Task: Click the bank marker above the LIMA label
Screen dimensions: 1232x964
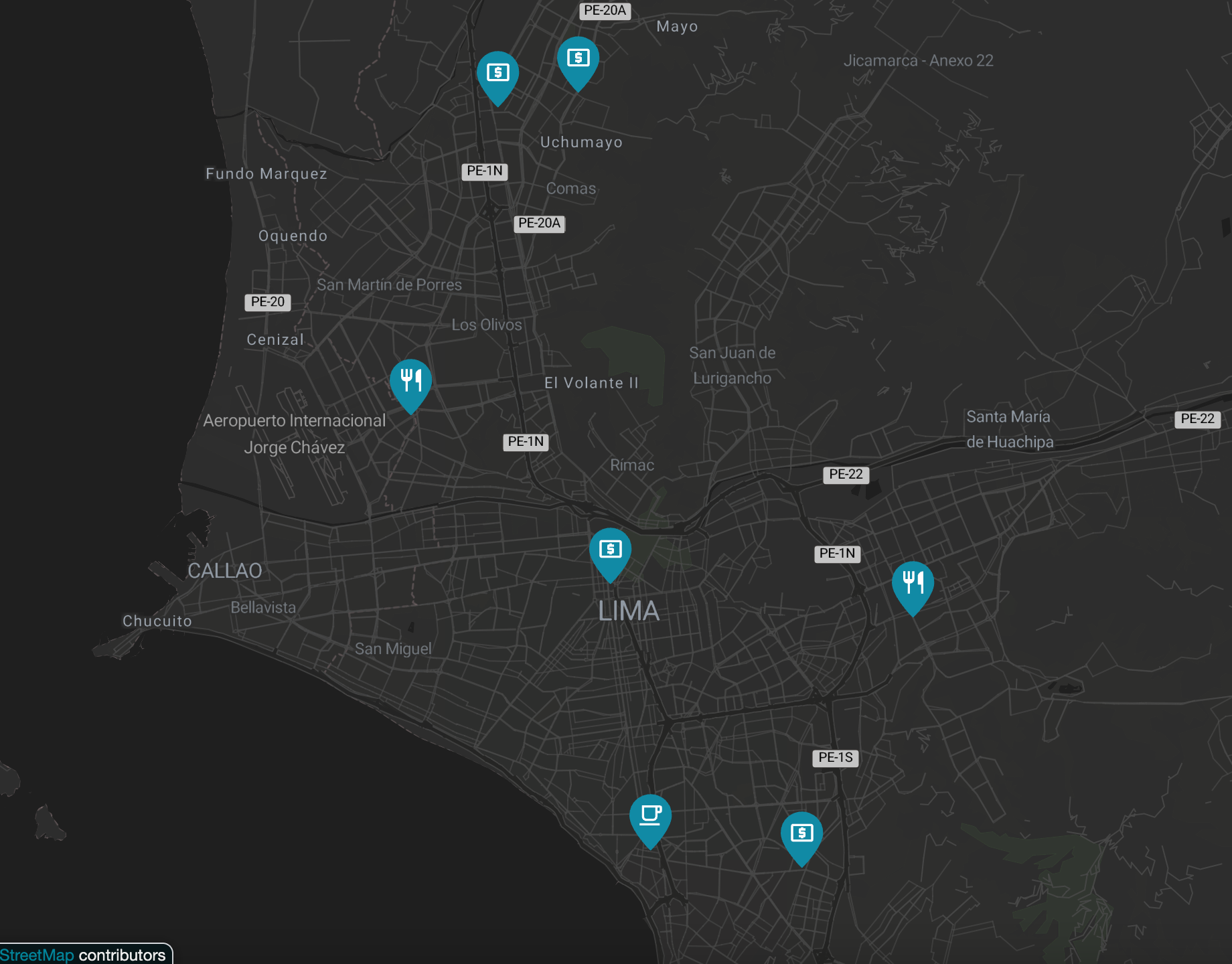Action: (610, 550)
